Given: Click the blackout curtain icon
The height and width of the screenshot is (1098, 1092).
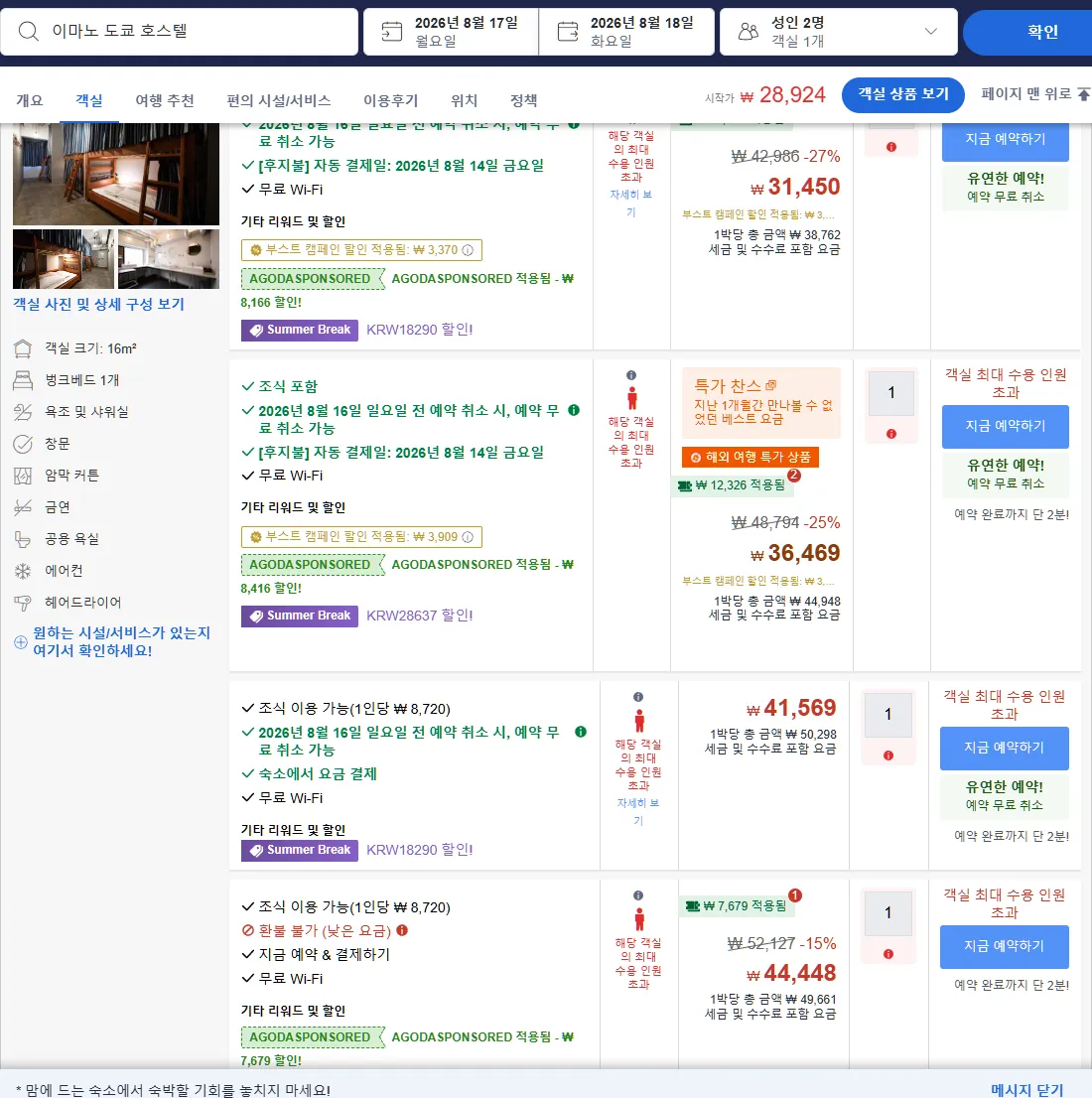Looking at the screenshot, I should pos(23,476).
